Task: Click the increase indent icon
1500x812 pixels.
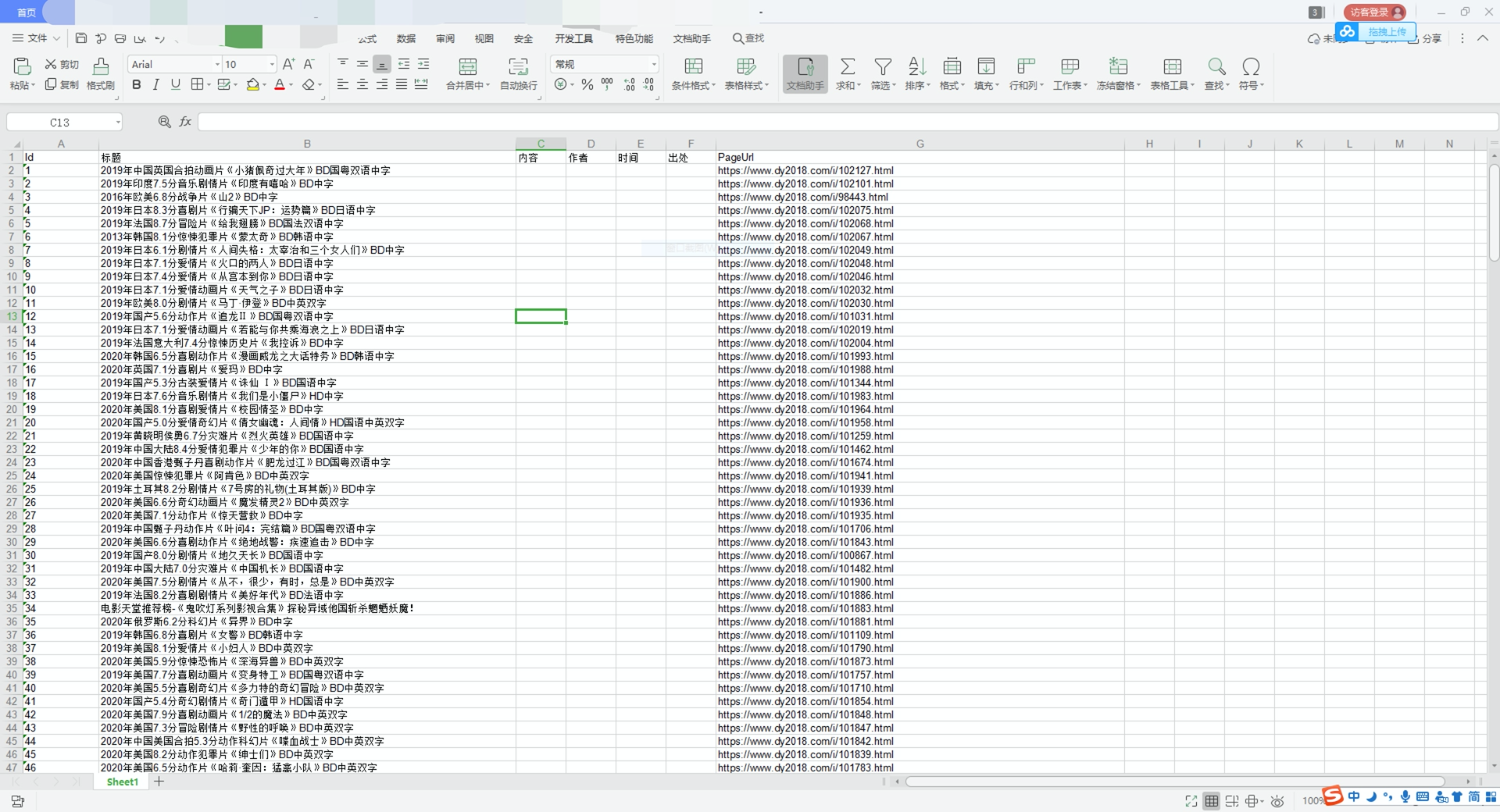Action: (423, 64)
